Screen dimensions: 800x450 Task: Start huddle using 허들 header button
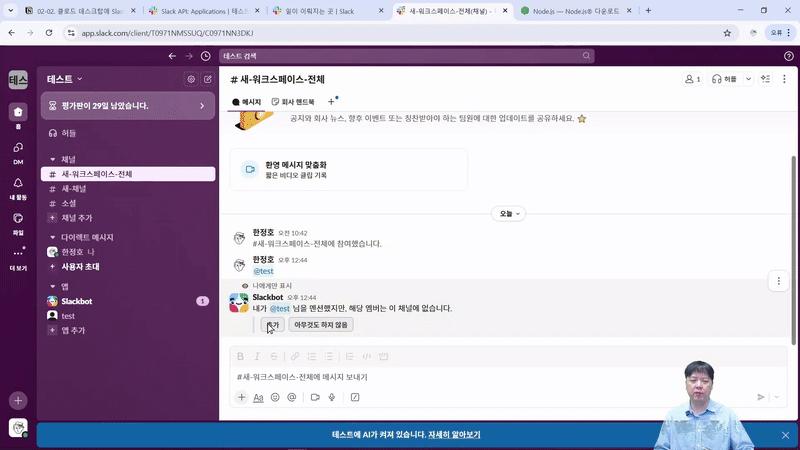point(727,79)
